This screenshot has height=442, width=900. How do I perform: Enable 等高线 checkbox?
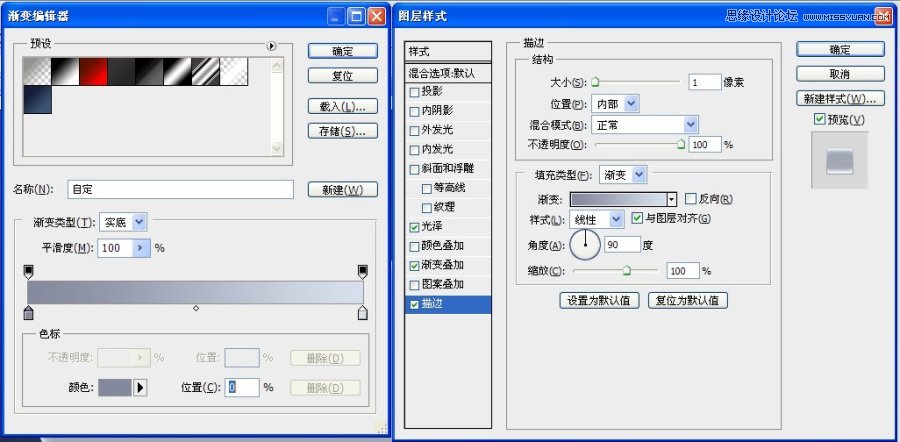[x=426, y=188]
